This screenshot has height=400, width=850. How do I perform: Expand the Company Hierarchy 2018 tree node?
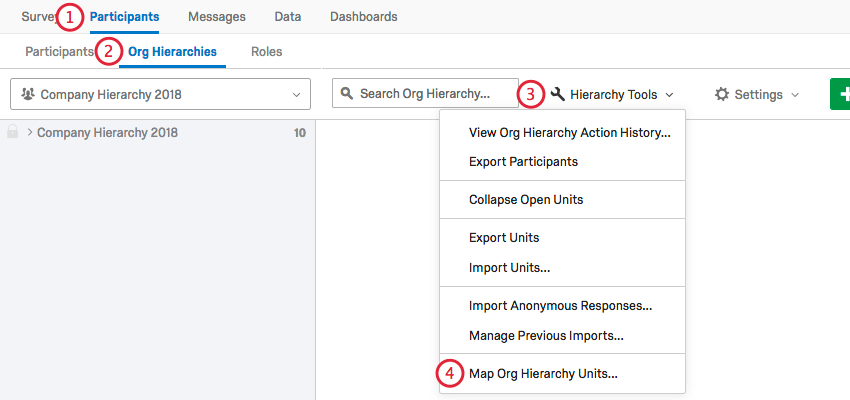pyautogui.click(x=30, y=132)
